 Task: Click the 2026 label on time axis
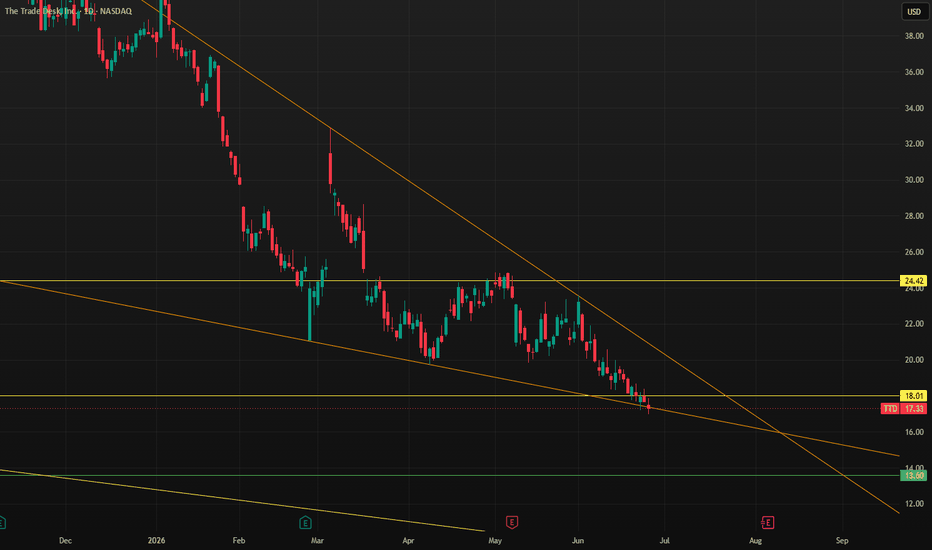point(156,540)
